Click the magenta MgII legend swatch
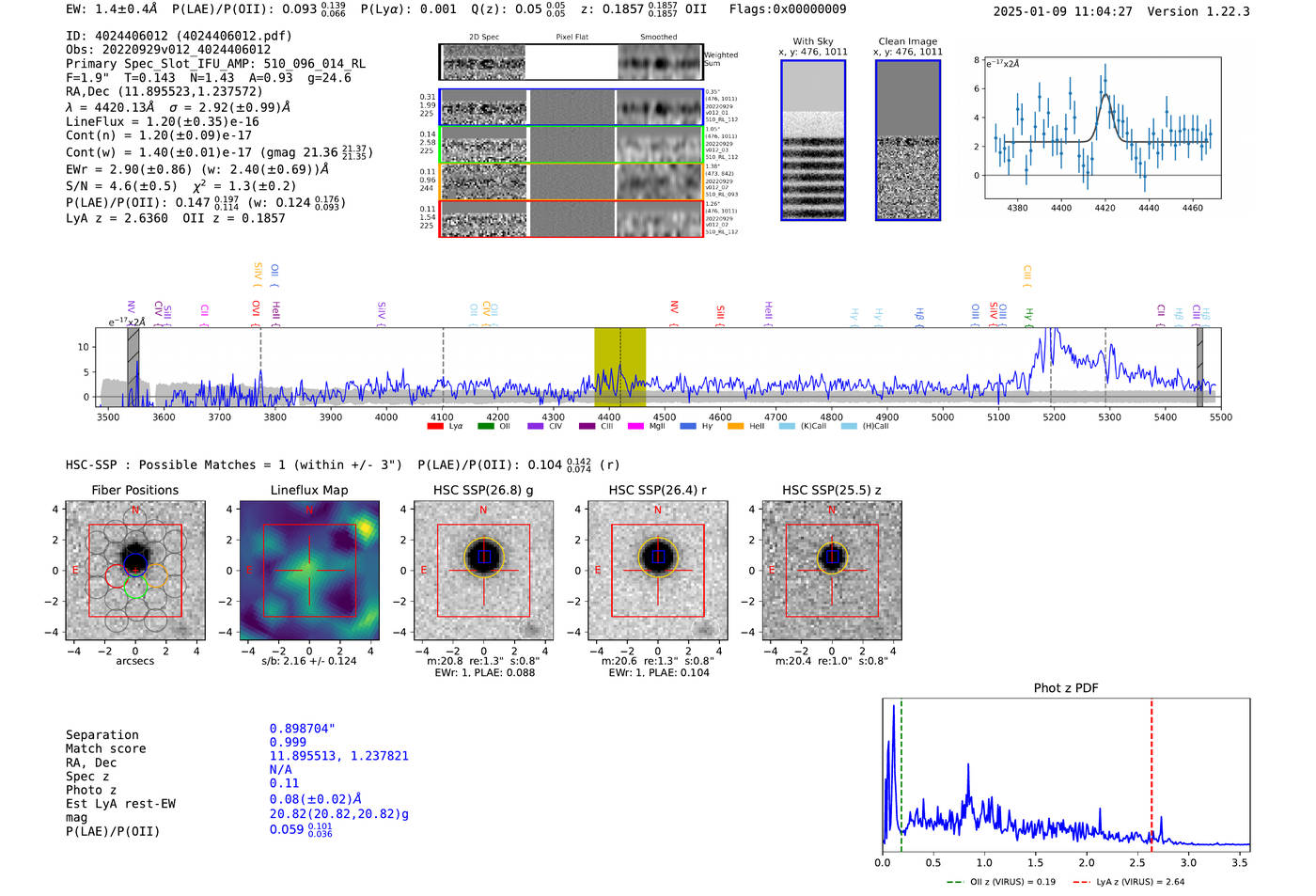Image resolution: width=1316 pixels, height=896 pixels. 635,426
